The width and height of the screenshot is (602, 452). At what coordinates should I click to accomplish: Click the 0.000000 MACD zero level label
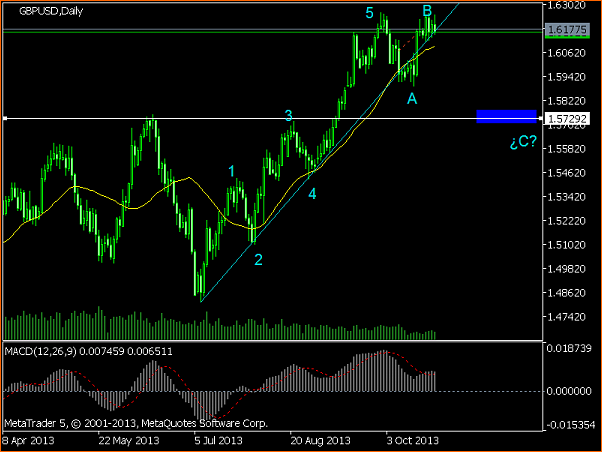tap(569, 391)
